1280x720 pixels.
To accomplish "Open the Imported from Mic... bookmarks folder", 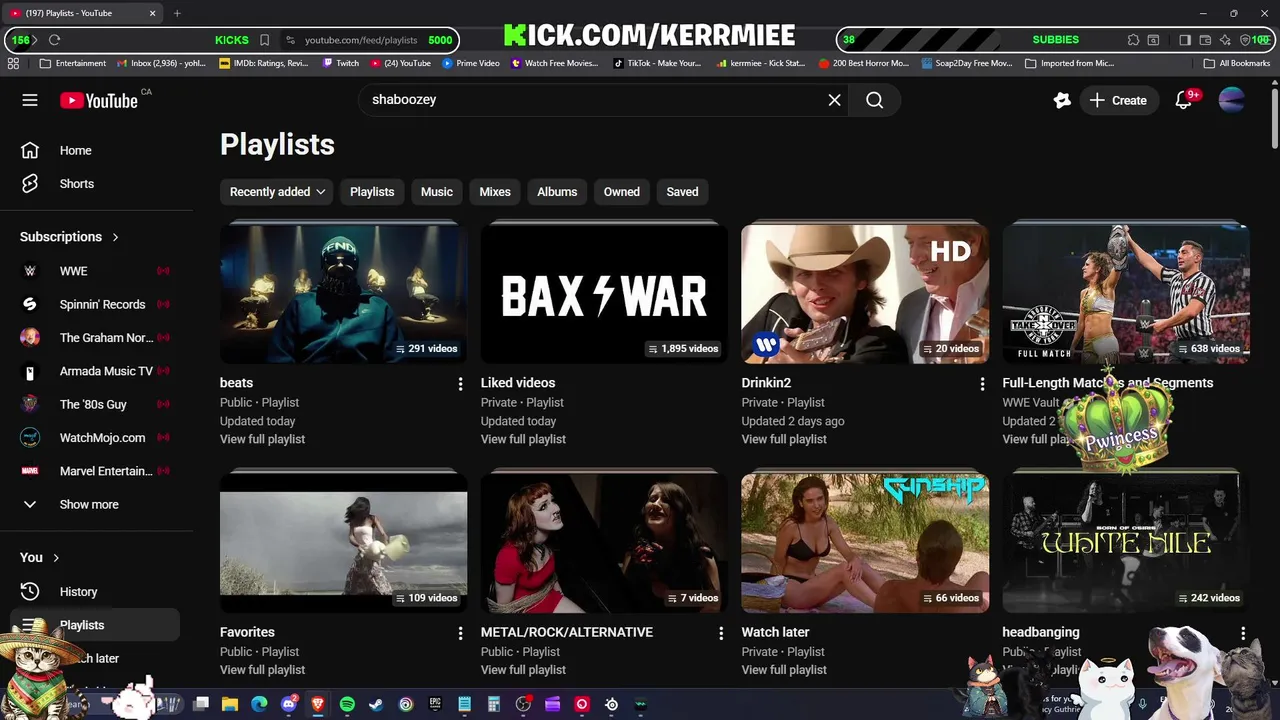I will click(1069, 63).
